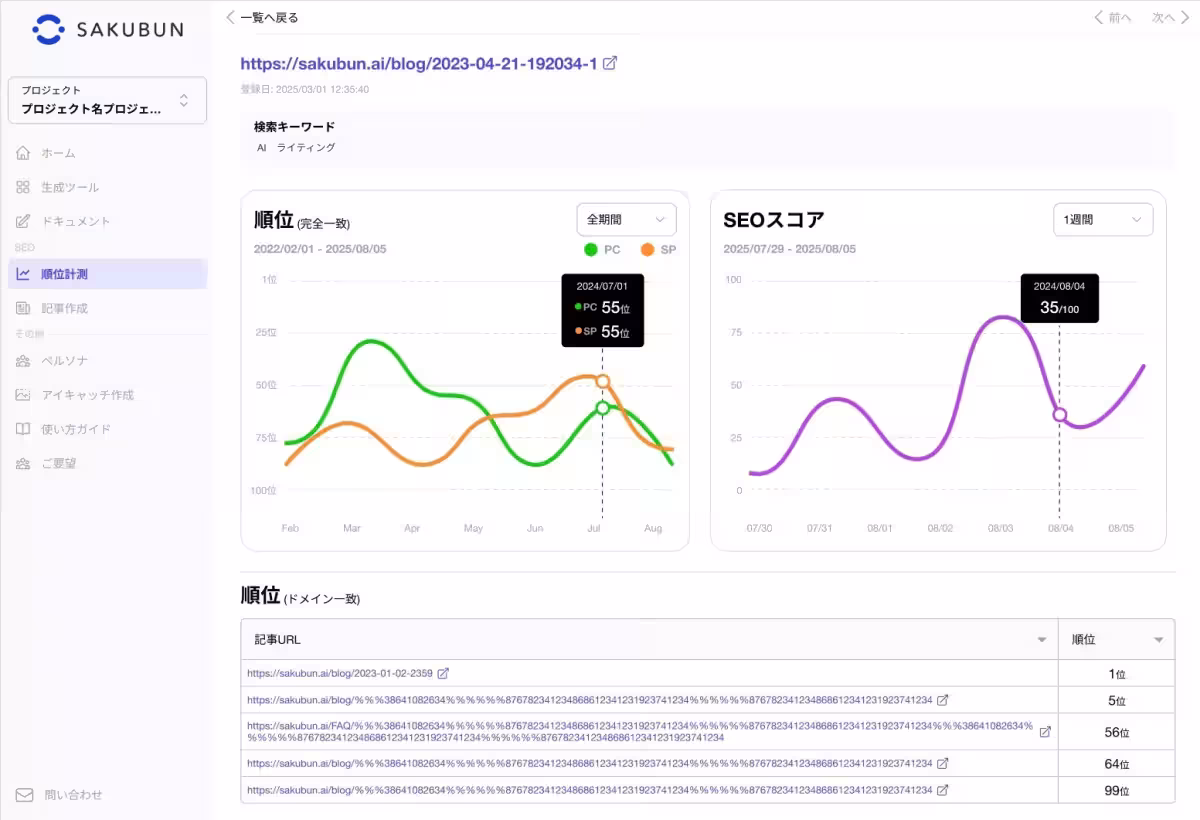Open the 全期間 period dropdown

(x=626, y=219)
